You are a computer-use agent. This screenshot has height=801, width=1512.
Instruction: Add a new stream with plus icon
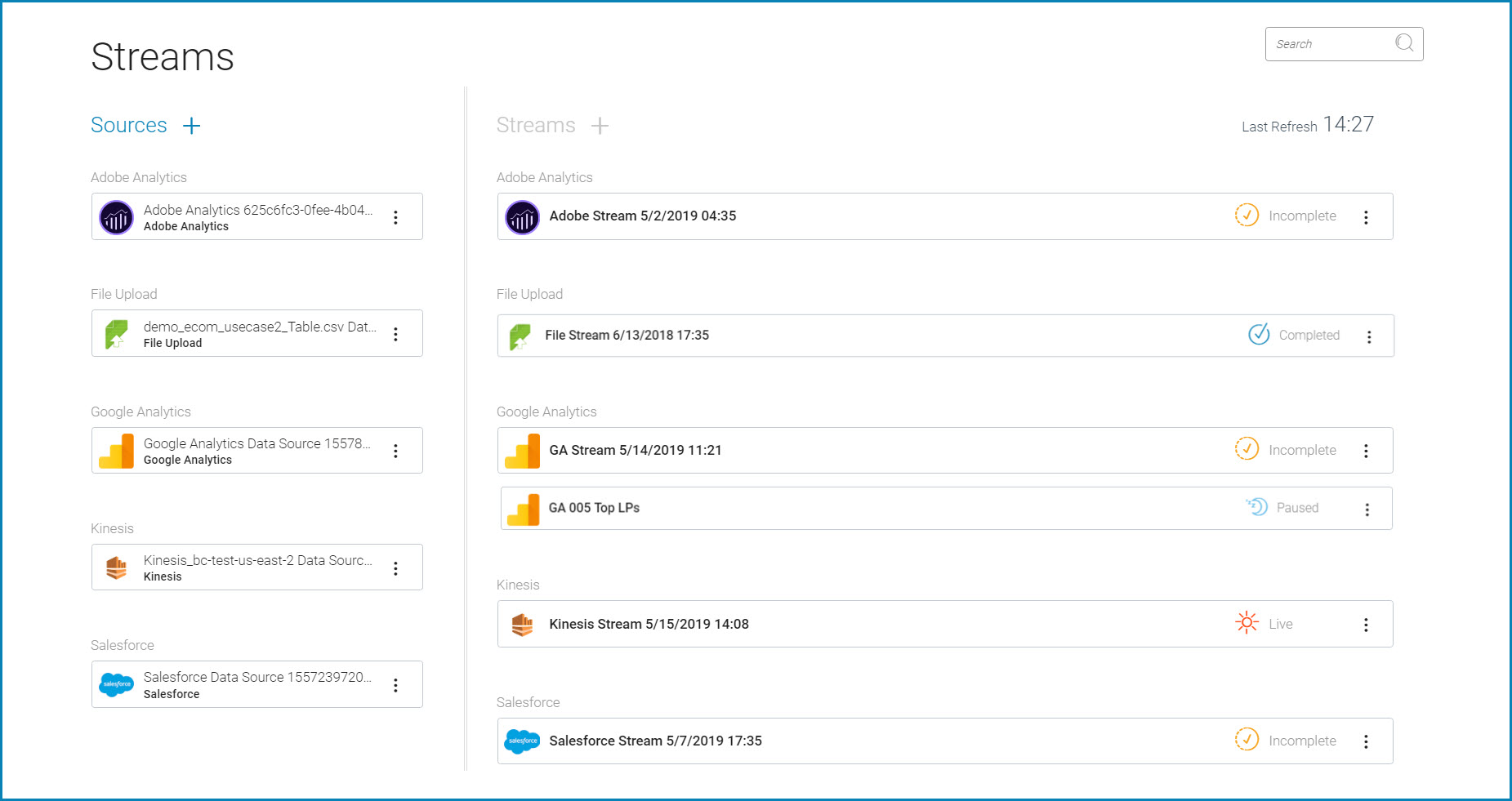[x=600, y=126]
